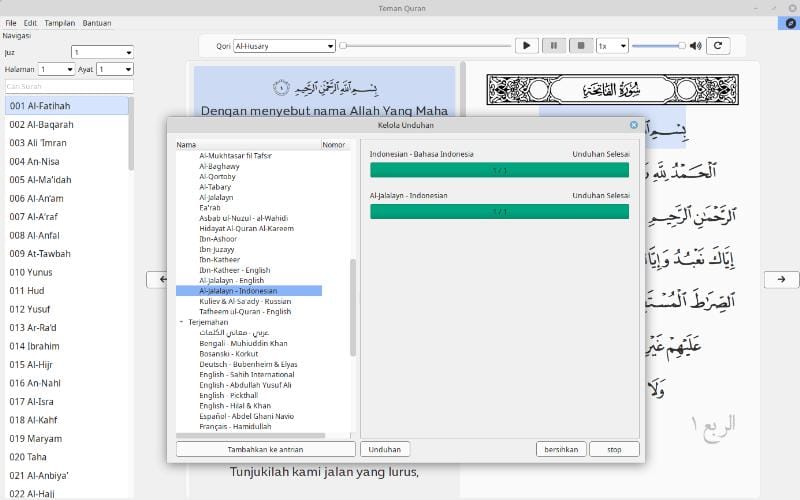This screenshot has width=800, height=500.
Task: Select English - Pickthall translation
Action: click(x=229, y=395)
